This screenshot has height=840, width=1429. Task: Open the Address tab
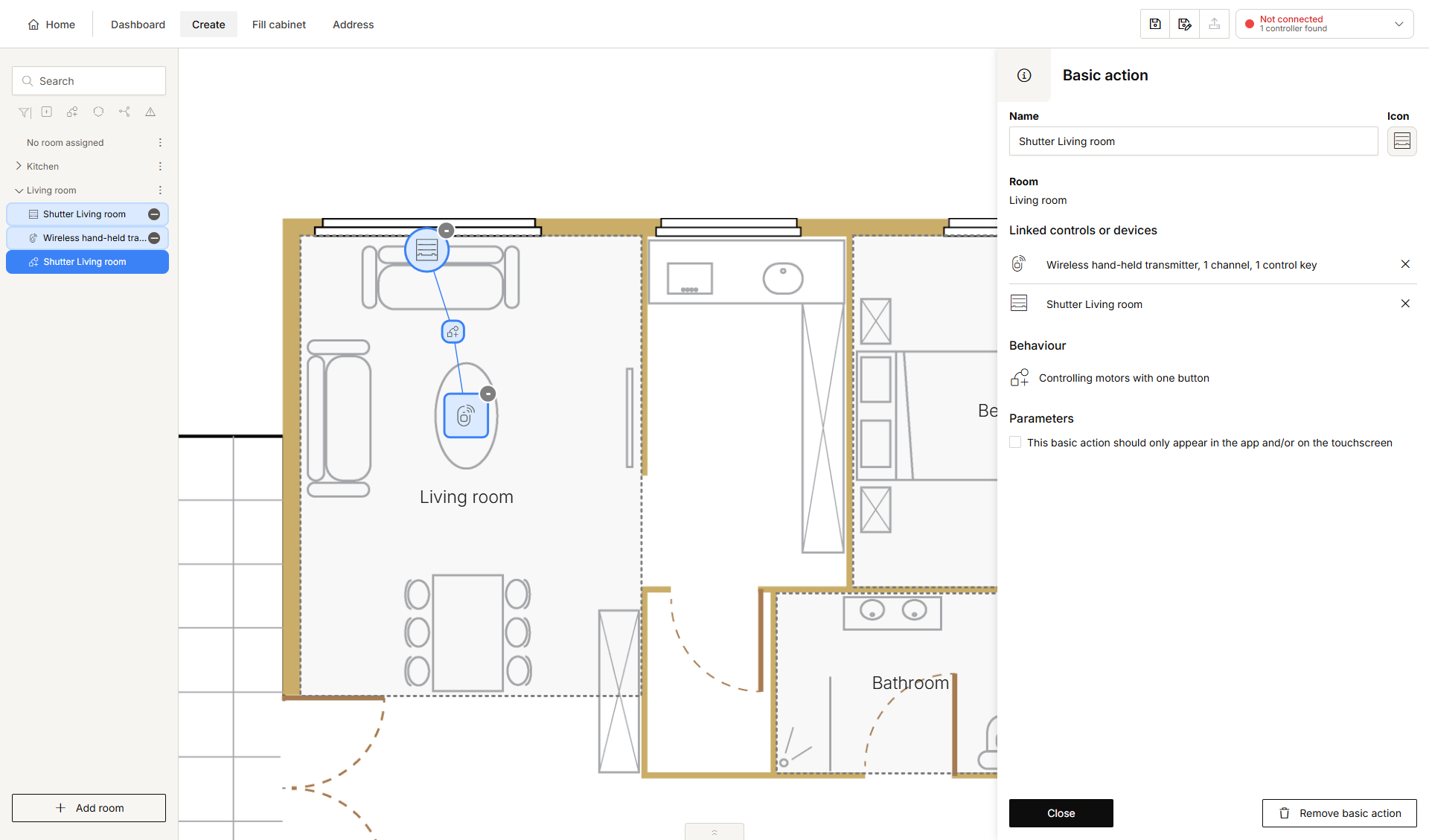click(354, 25)
